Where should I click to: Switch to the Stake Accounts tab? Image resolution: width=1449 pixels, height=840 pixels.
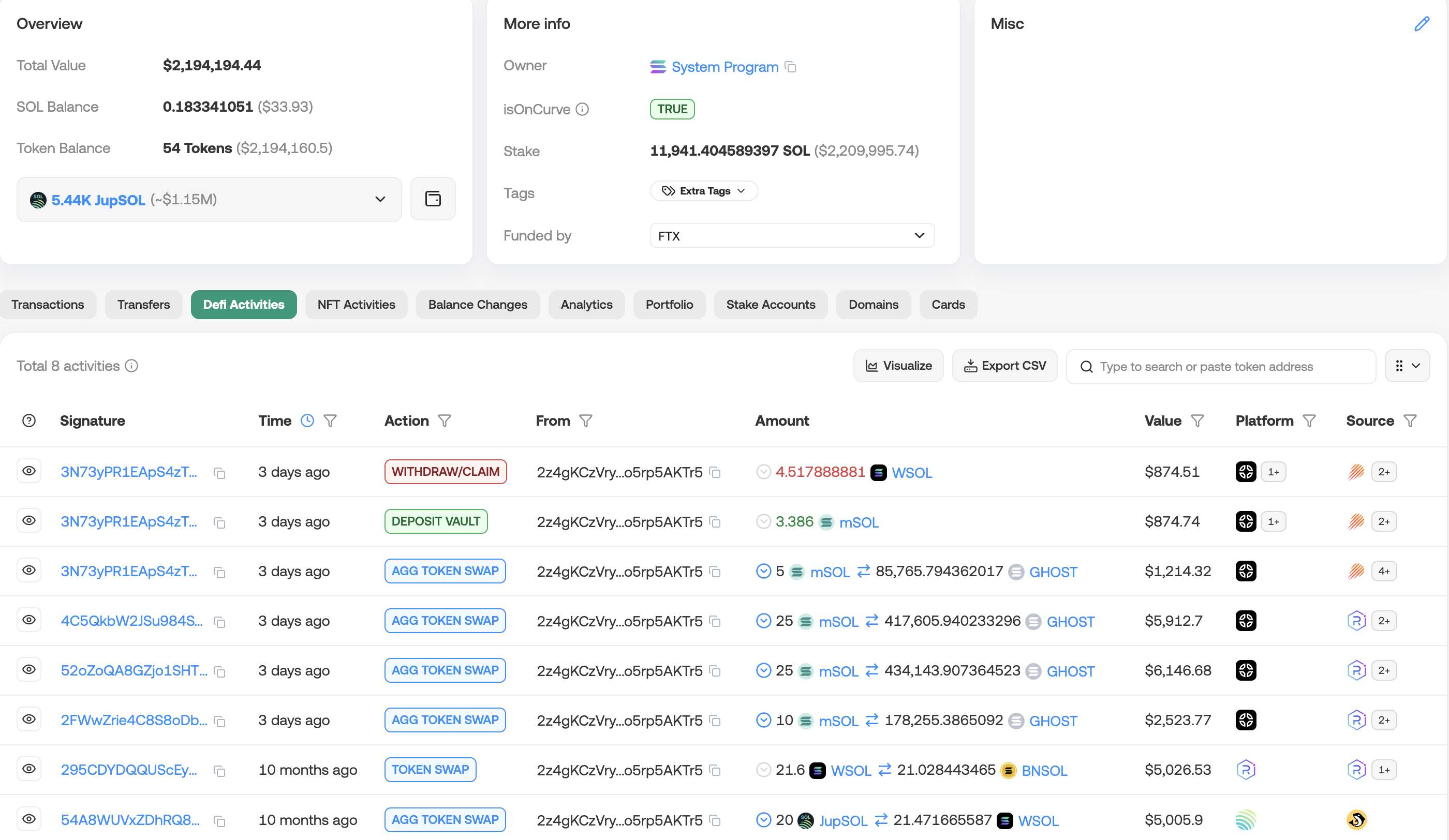coord(770,305)
